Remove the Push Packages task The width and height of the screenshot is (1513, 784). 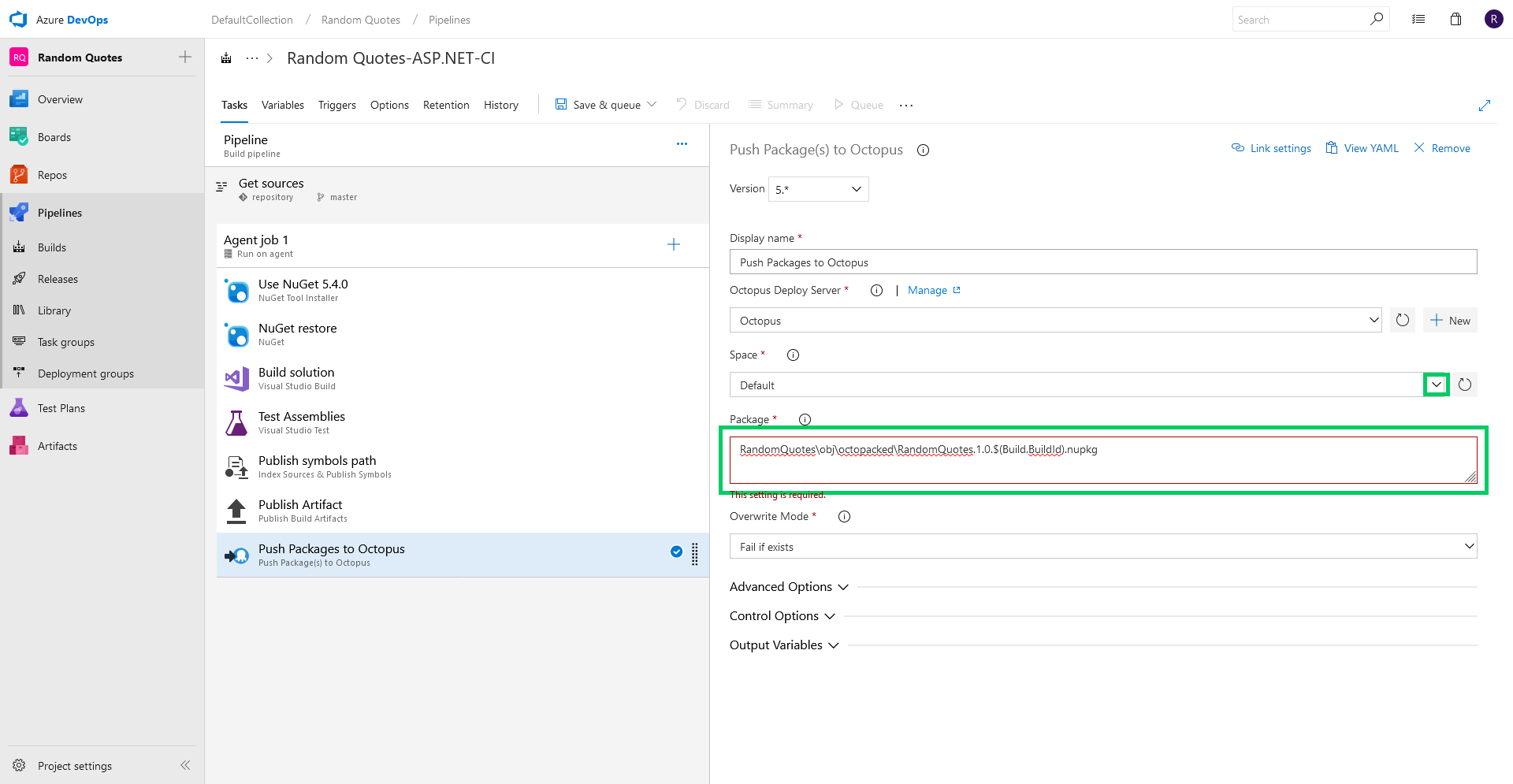click(x=1442, y=148)
